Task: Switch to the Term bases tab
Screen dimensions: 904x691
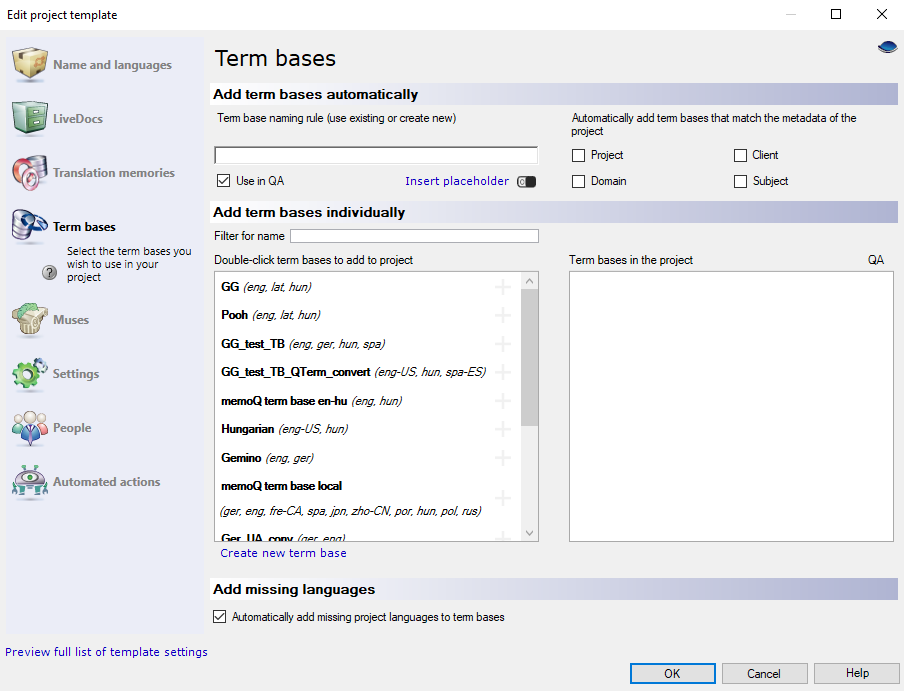Action: pos(84,227)
